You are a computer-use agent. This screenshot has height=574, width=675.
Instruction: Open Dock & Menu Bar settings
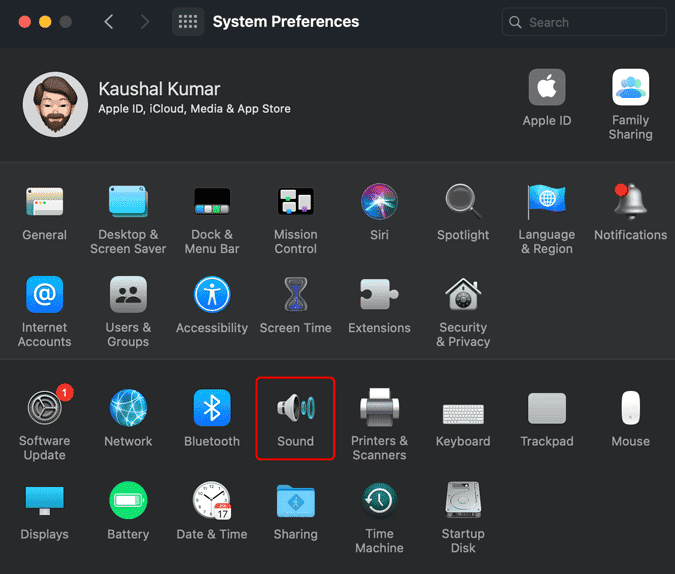tap(212, 219)
